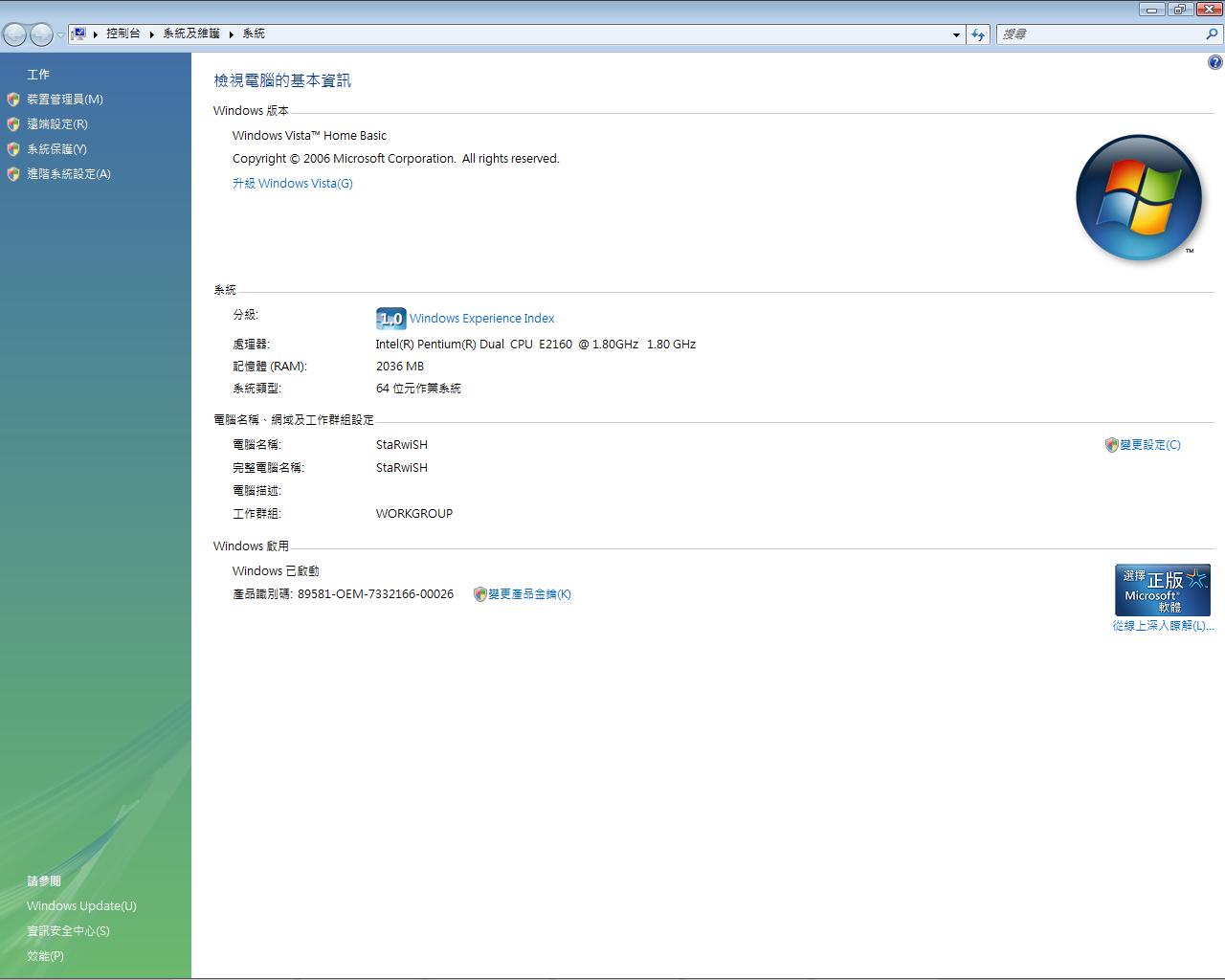The height and width of the screenshot is (980, 1225).
Task: Click the refresh button beside address bar
Action: coord(977,34)
